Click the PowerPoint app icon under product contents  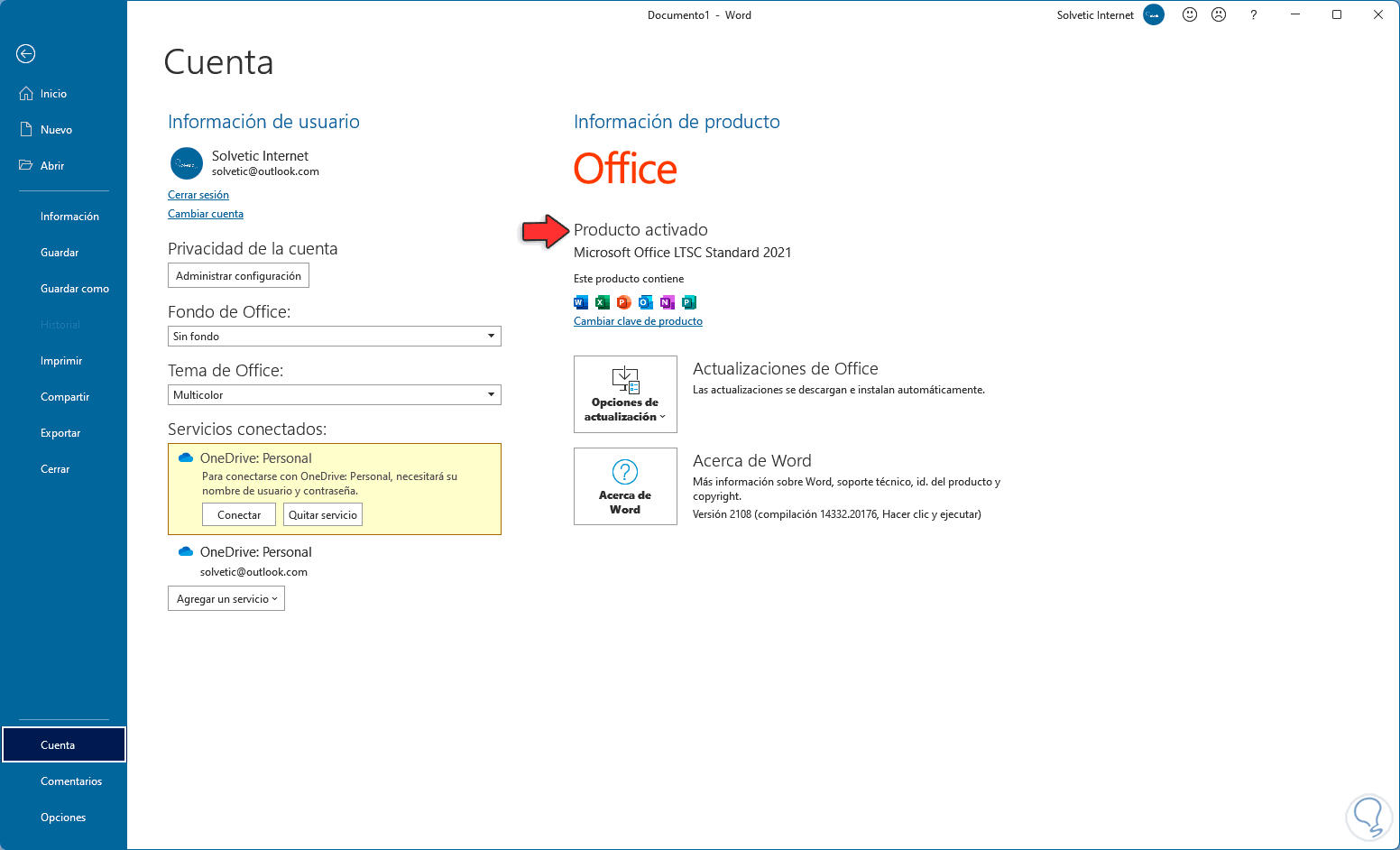tap(624, 302)
